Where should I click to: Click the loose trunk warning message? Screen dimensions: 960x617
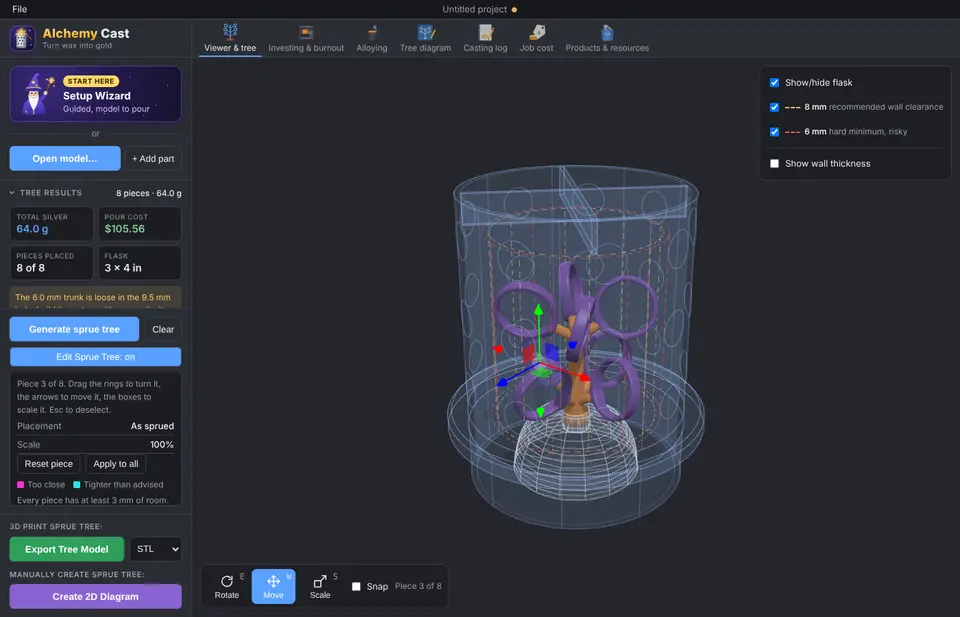point(96,297)
